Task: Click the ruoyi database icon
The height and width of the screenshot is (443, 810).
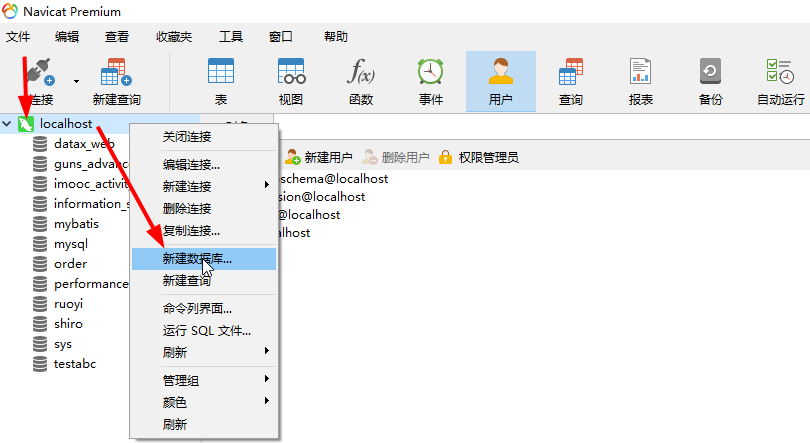Action: 40,304
